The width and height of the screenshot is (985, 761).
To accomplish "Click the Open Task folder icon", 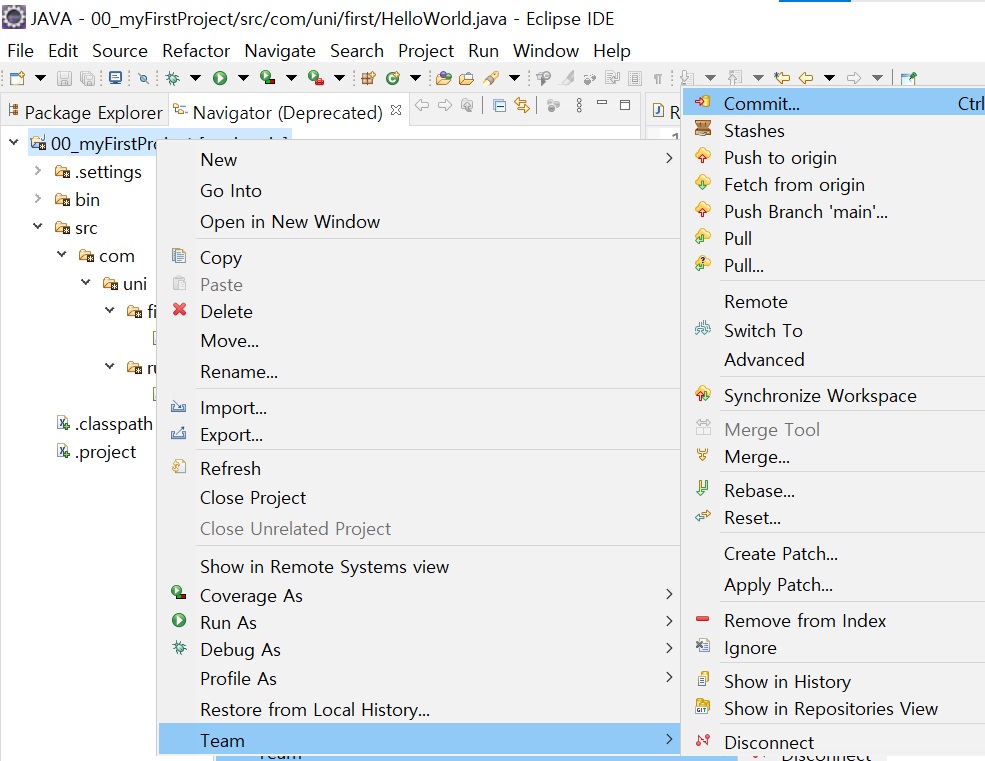I will click(x=466, y=78).
